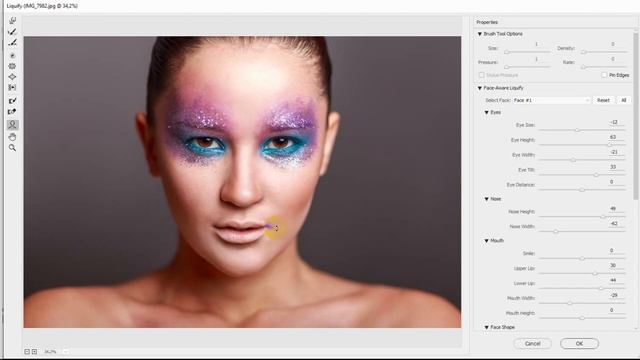Click the brush Pressure slider handle

click(x=507, y=67)
